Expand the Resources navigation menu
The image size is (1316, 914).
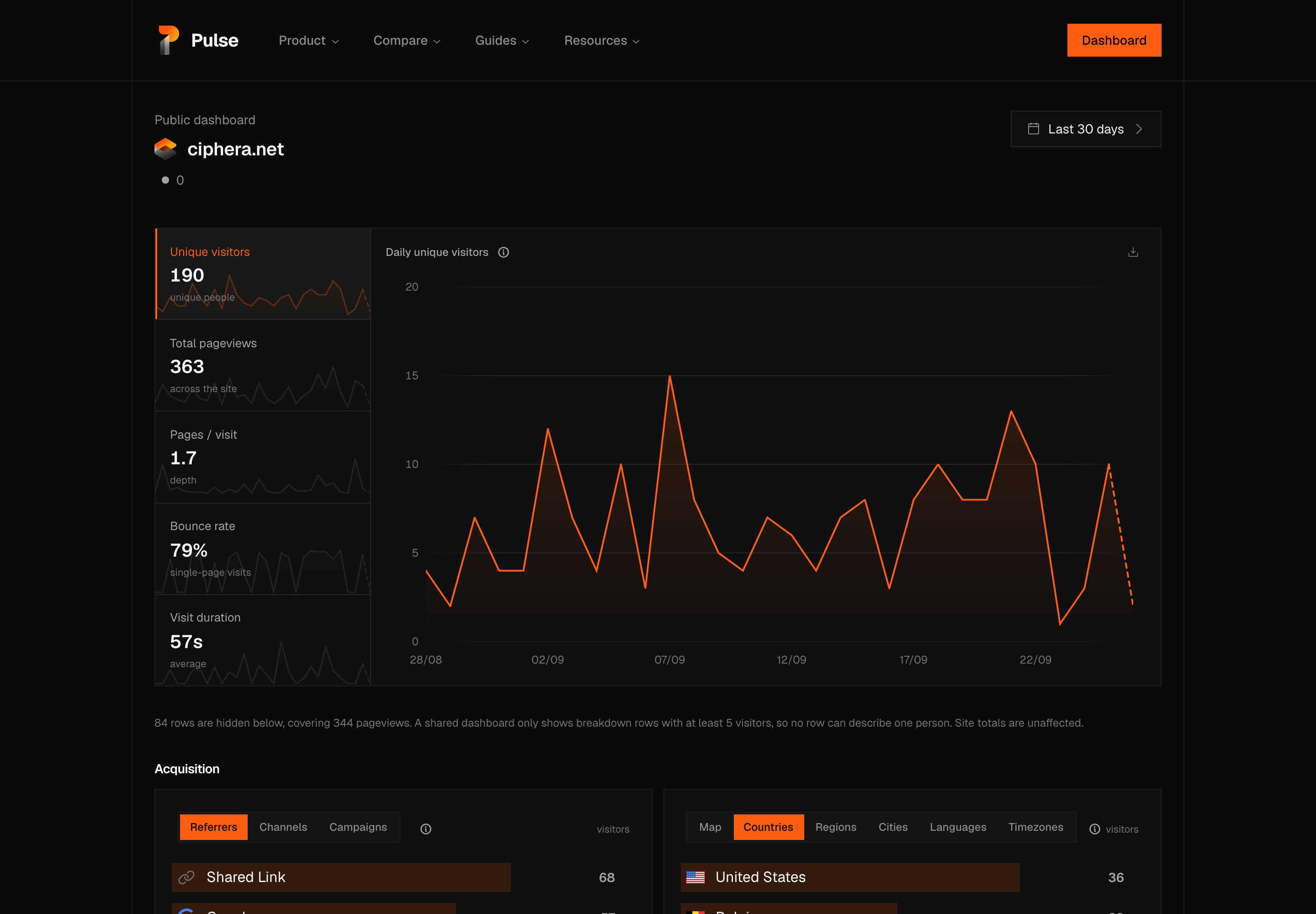pos(601,41)
